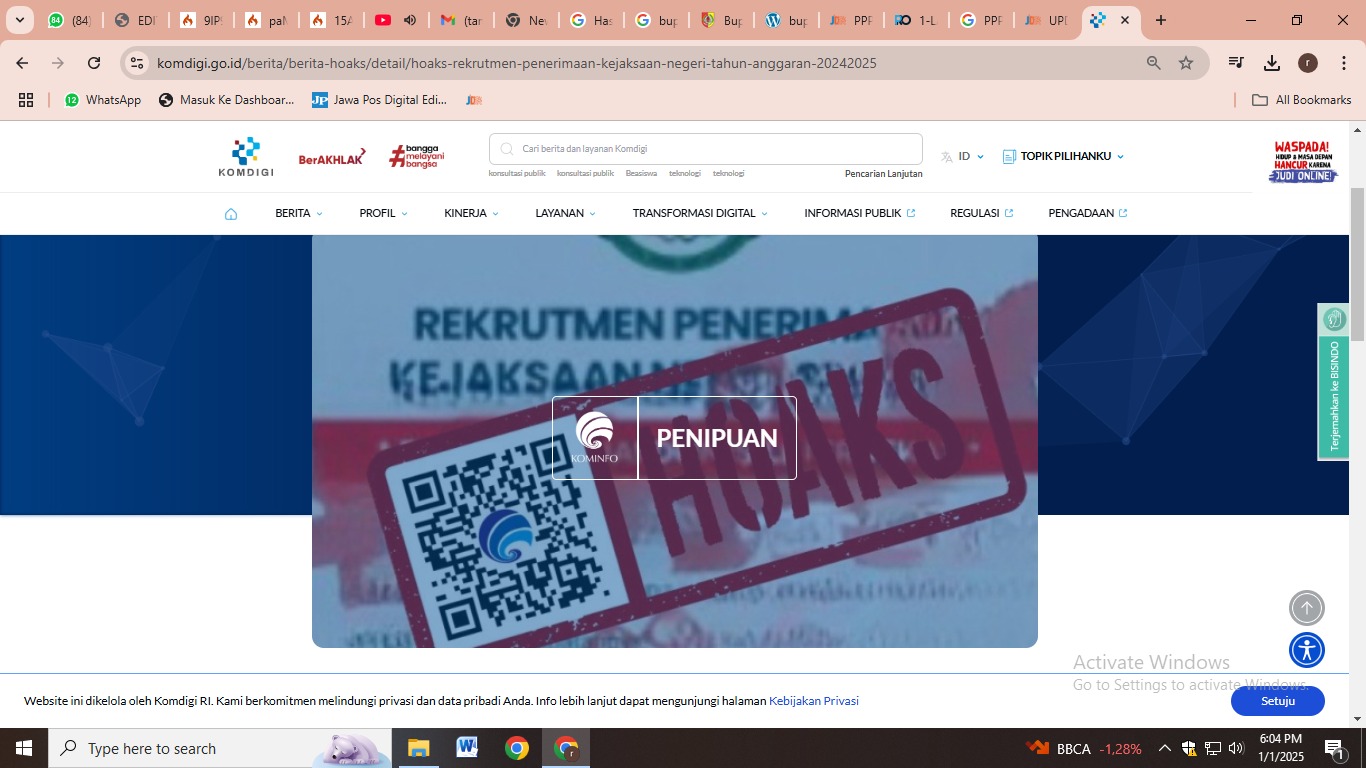The height and width of the screenshot is (768, 1366).
Task: Click the Type here to search box
Action: coord(220,748)
